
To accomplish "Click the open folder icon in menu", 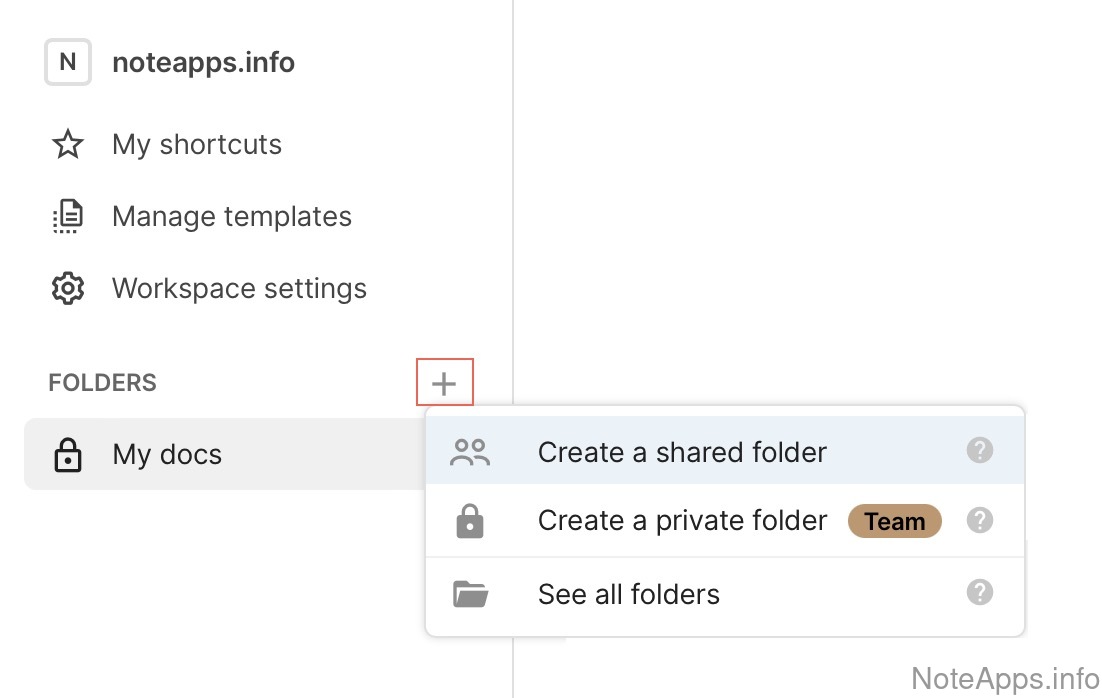I will click(470, 594).
